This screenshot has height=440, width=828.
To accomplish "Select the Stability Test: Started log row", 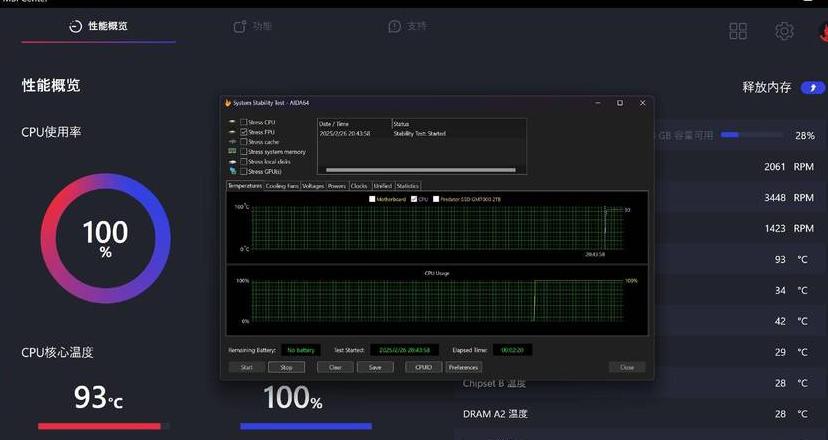I will pyautogui.click(x=421, y=134).
